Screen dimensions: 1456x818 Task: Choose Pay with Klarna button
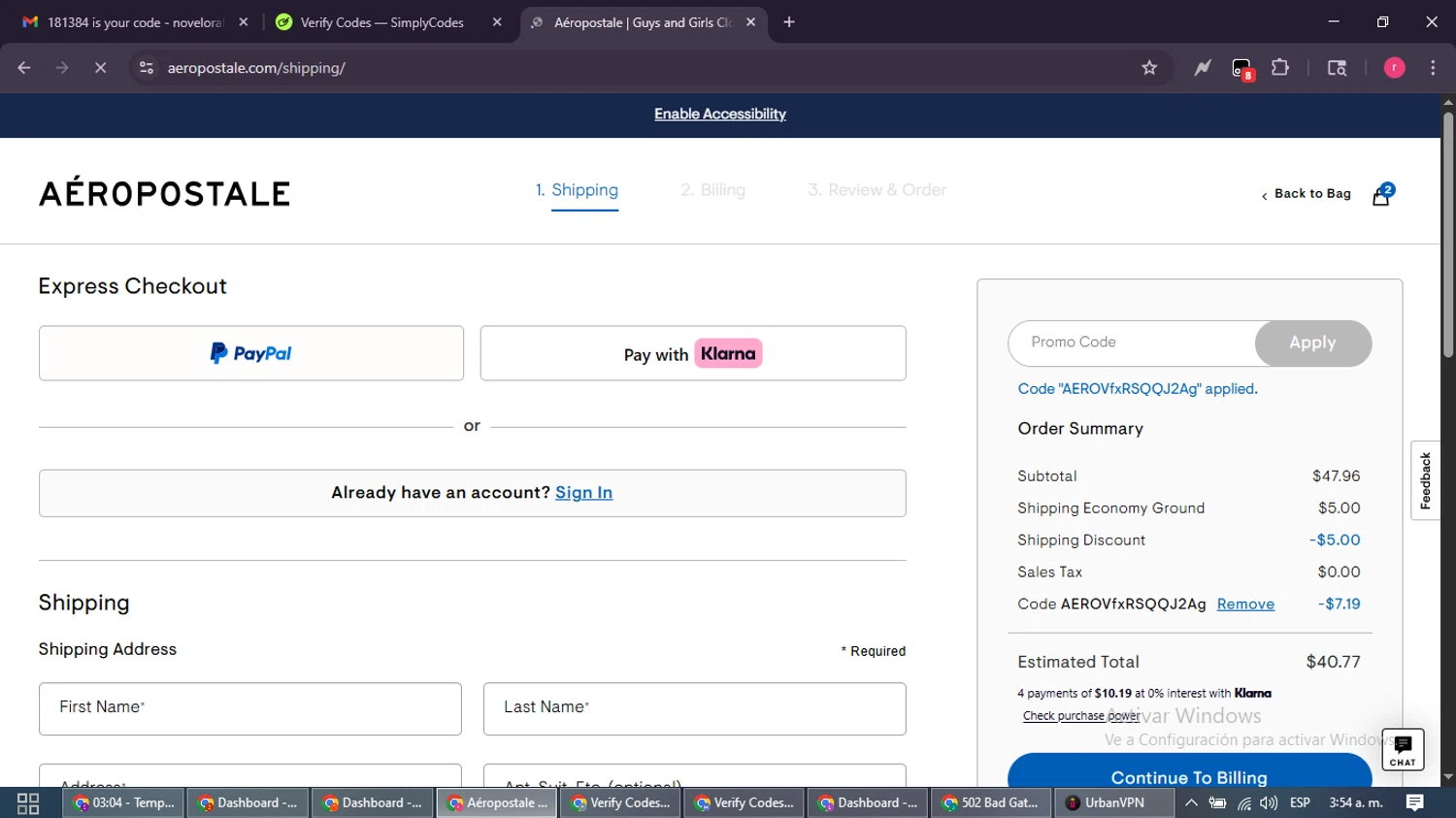click(693, 353)
